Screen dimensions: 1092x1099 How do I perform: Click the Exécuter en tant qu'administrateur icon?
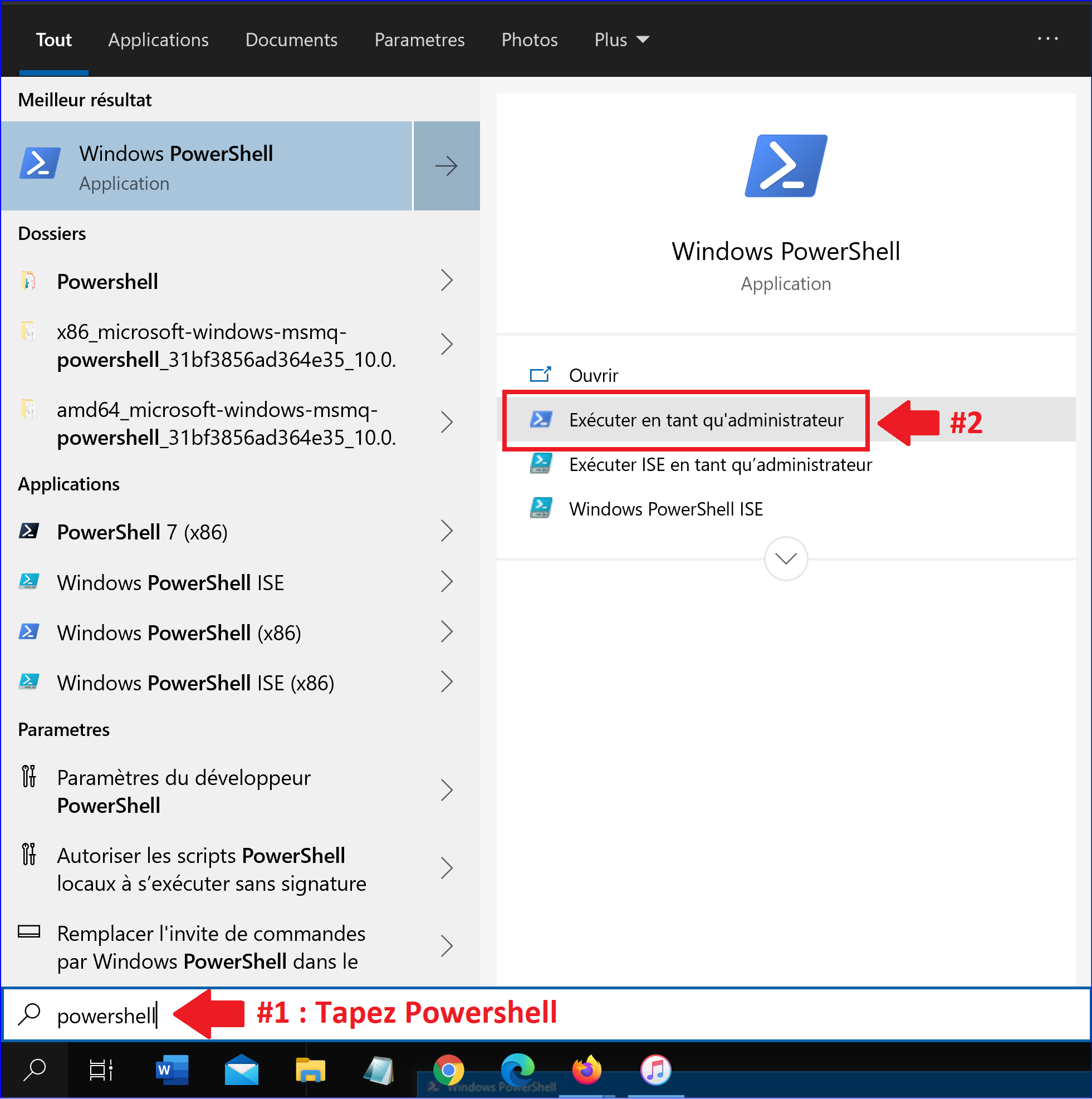[x=541, y=419]
